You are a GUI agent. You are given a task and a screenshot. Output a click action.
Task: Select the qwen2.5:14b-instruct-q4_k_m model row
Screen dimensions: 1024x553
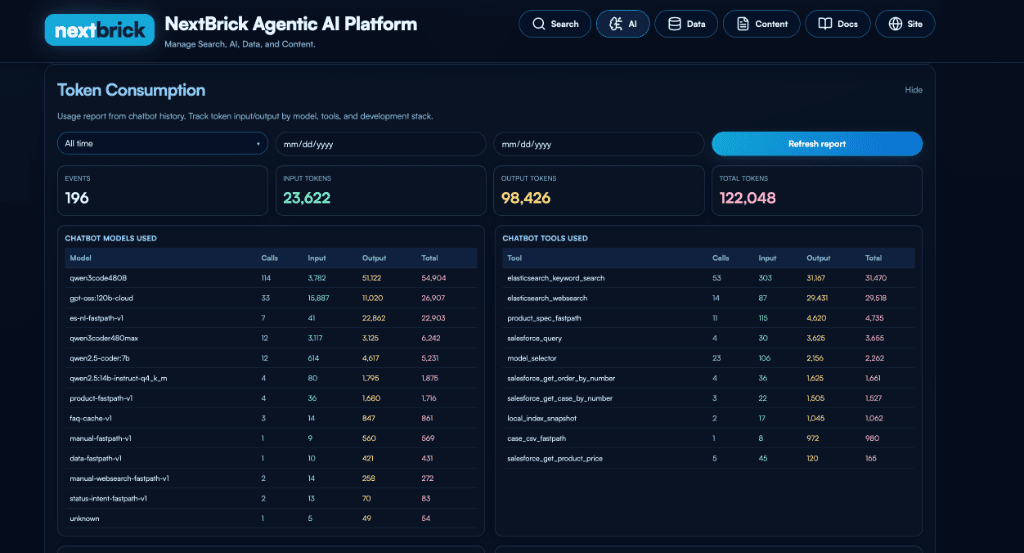pos(270,378)
